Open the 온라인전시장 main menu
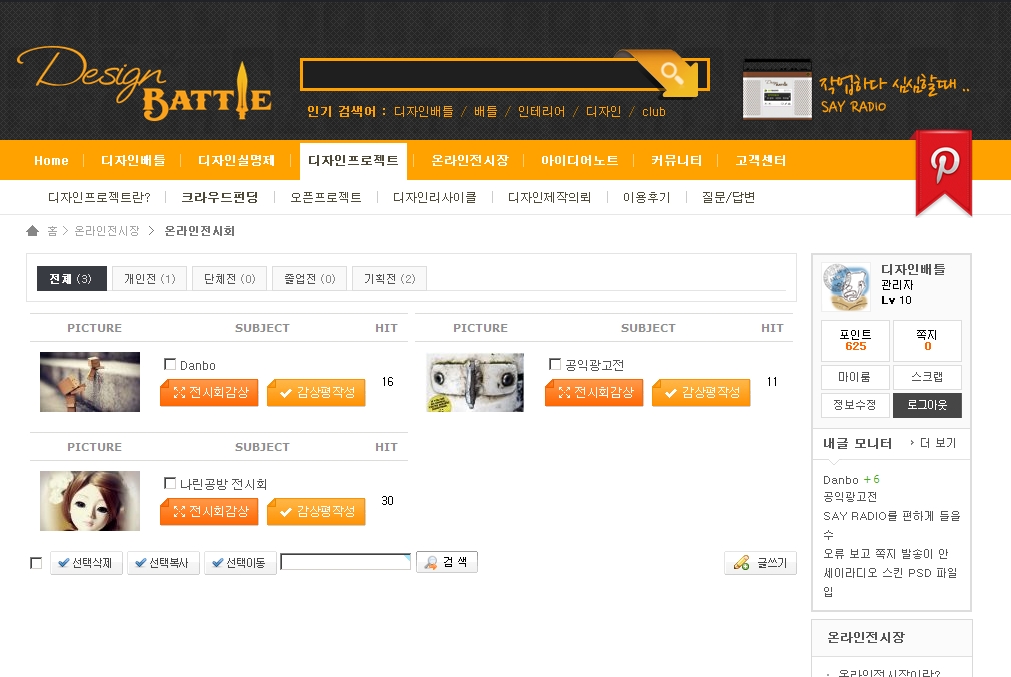Image resolution: width=1011 pixels, height=677 pixels. click(x=470, y=161)
